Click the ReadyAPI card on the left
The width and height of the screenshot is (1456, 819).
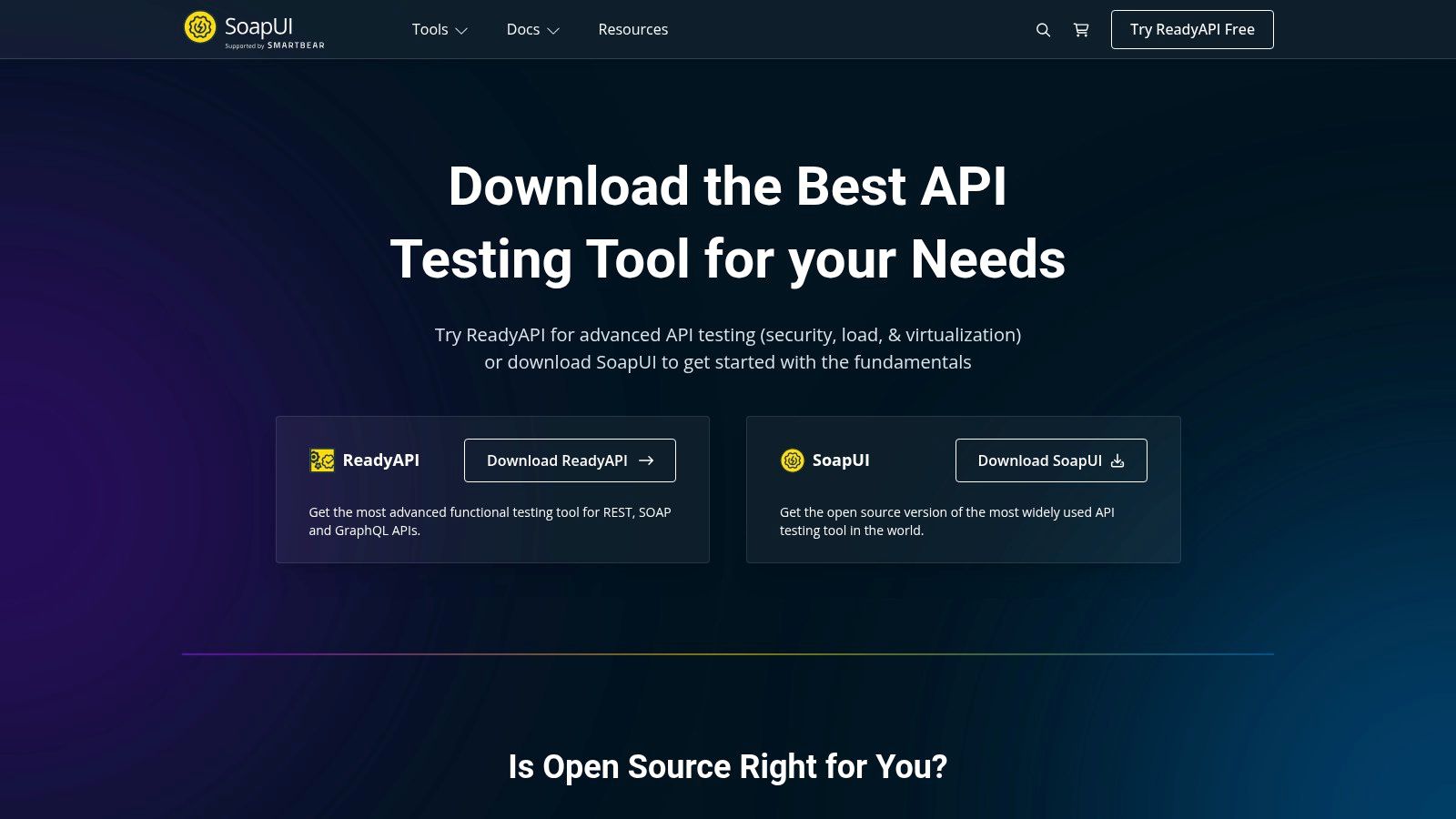[x=491, y=489]
